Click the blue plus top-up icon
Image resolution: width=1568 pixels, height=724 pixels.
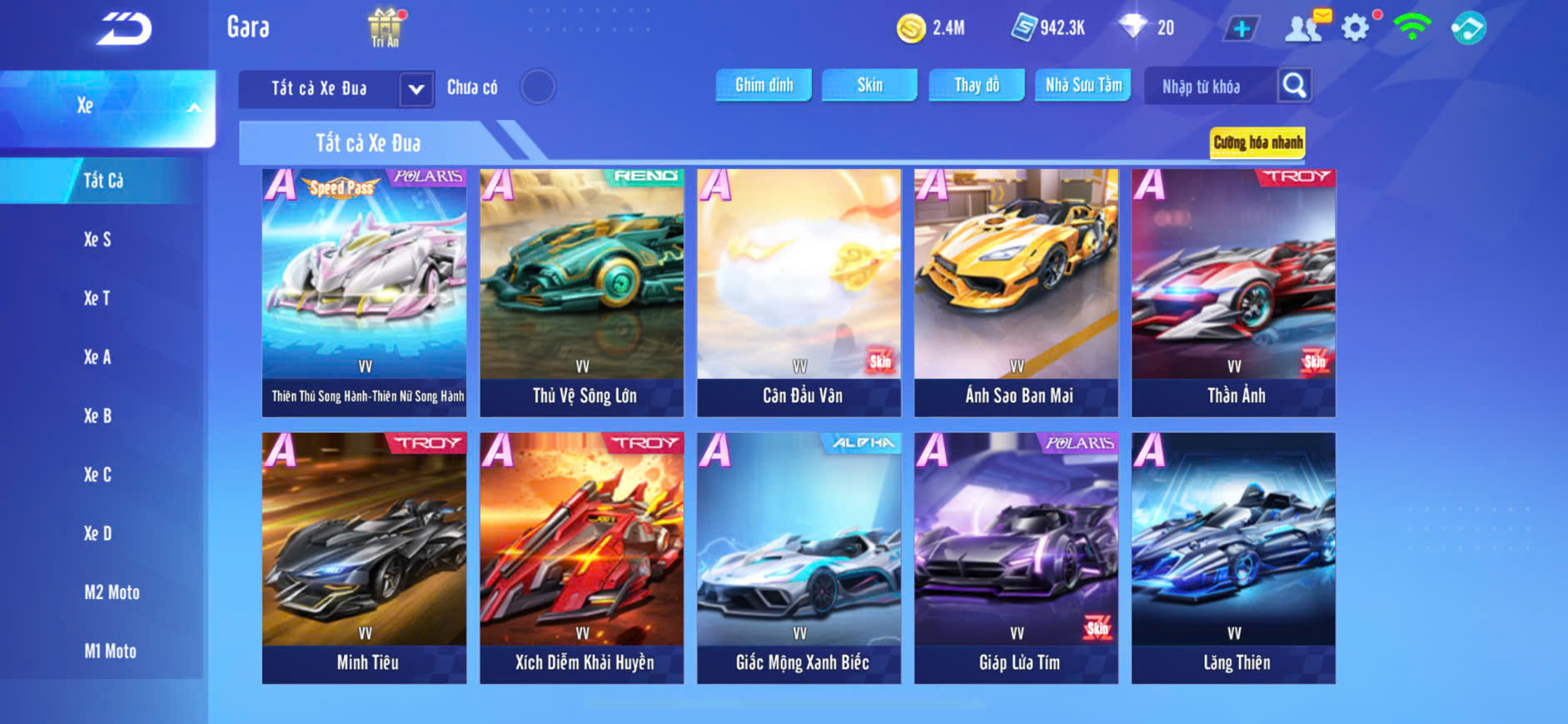[1242, 28]
